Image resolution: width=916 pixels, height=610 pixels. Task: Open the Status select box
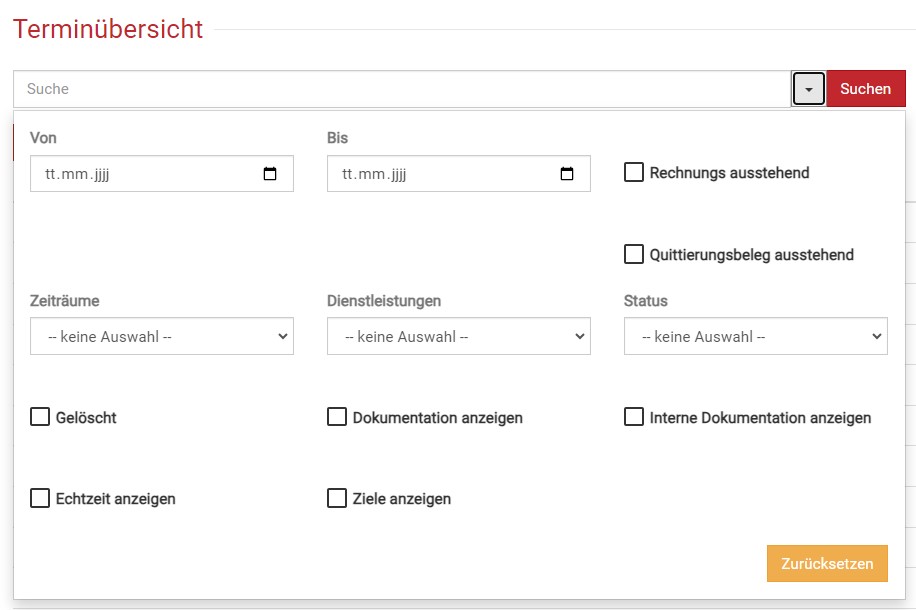[755, 337]
